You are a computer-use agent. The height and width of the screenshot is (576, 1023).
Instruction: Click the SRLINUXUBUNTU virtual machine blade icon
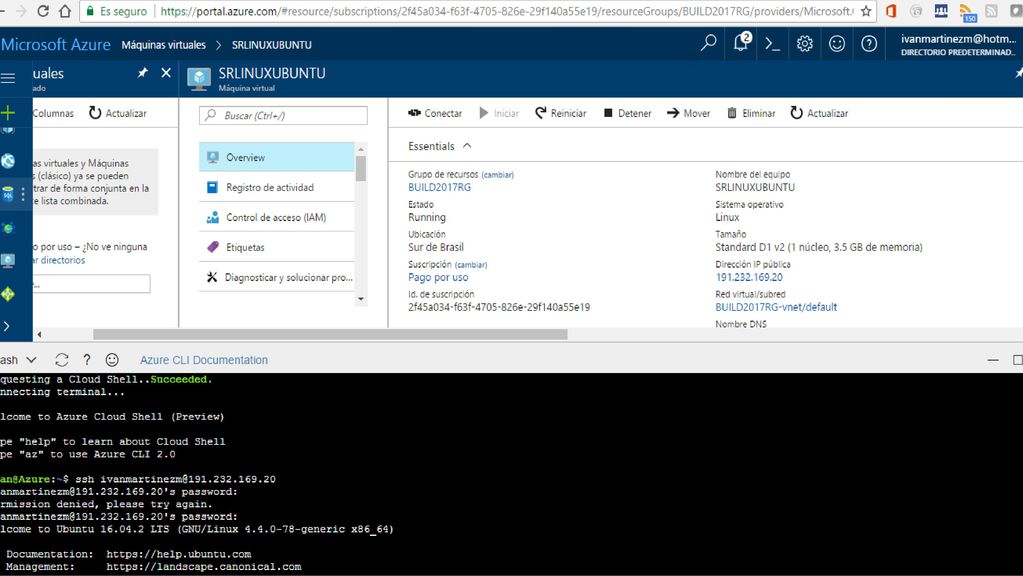click(x=199, y=79)
